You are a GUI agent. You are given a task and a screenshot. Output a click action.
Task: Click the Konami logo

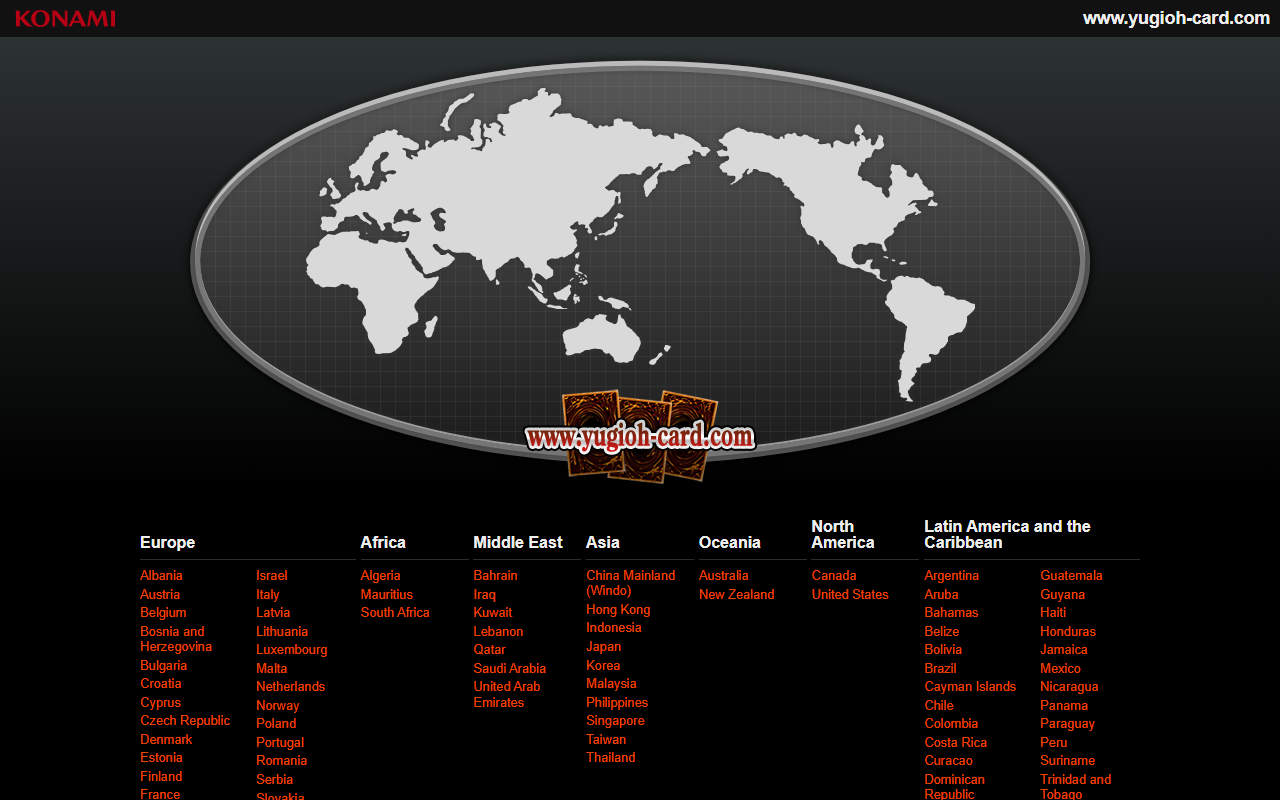pyautogui.click(x=65, y=18)
